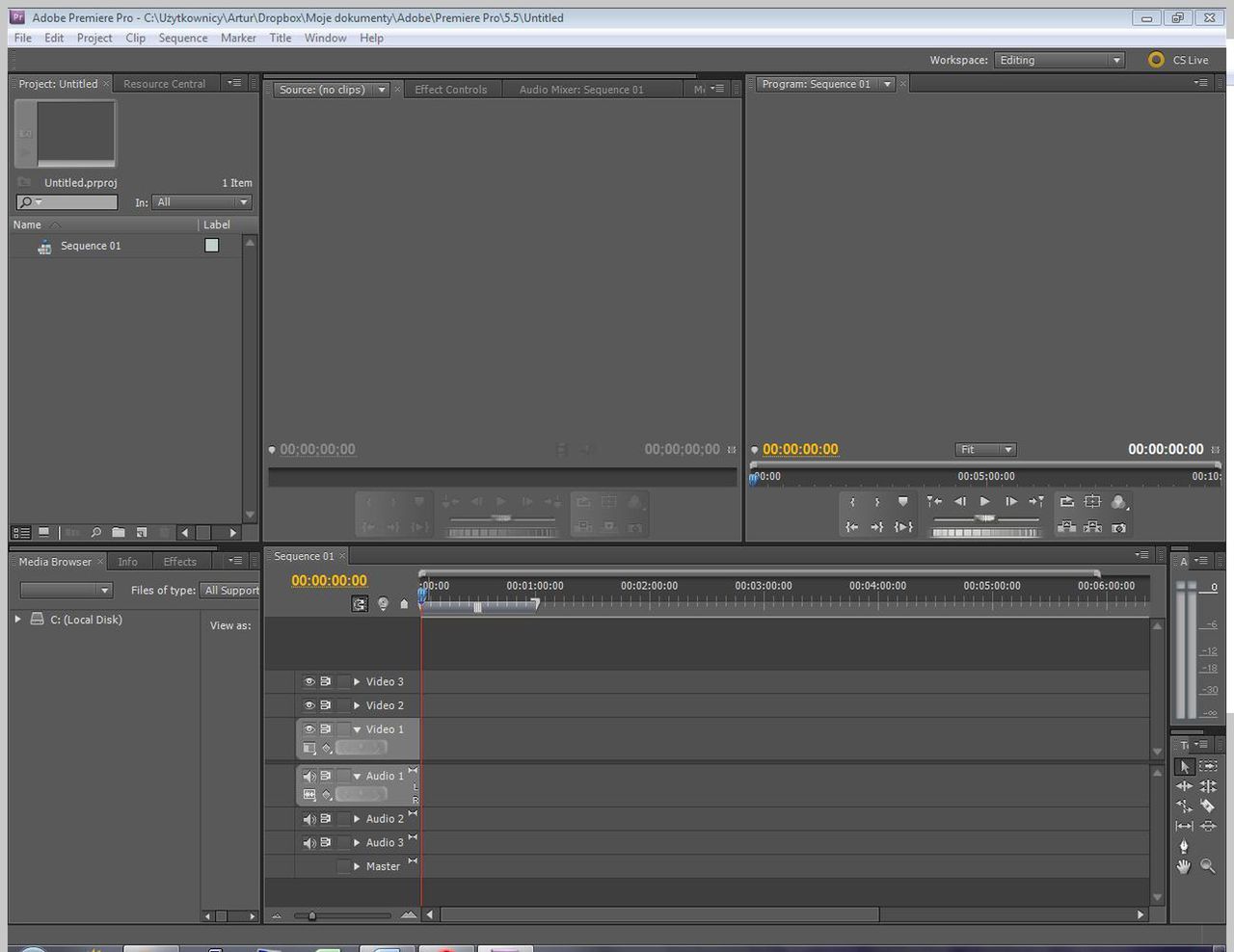Set Encore chapter marker in timeline
The image size is (1234, 952).
point(383,604)
